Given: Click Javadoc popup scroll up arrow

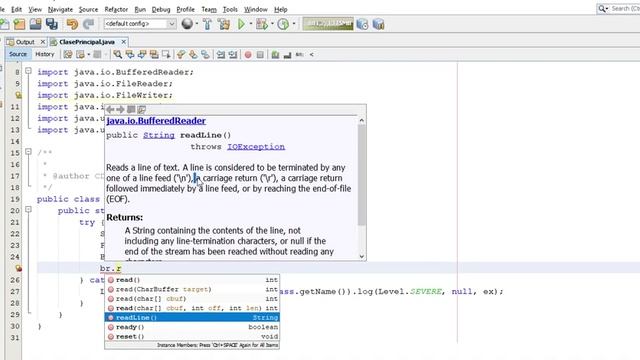Looking at the screenshot, I should coord(362,120).
